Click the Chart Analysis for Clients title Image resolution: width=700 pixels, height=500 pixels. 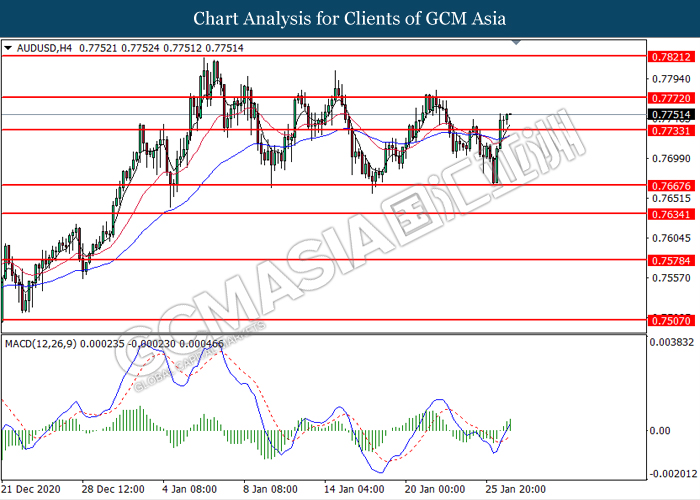[350, 18]
